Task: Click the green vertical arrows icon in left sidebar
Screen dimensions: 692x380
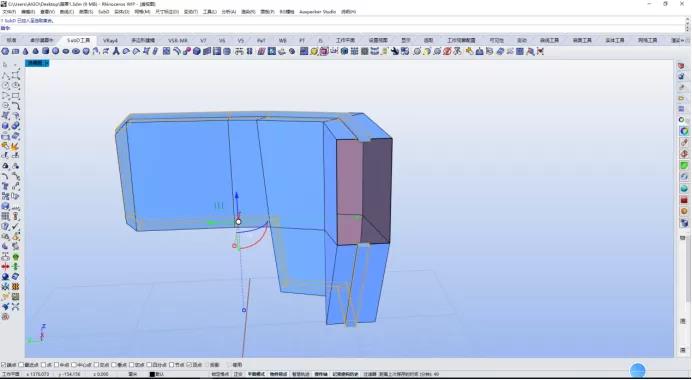Action: tap(15, 267)
